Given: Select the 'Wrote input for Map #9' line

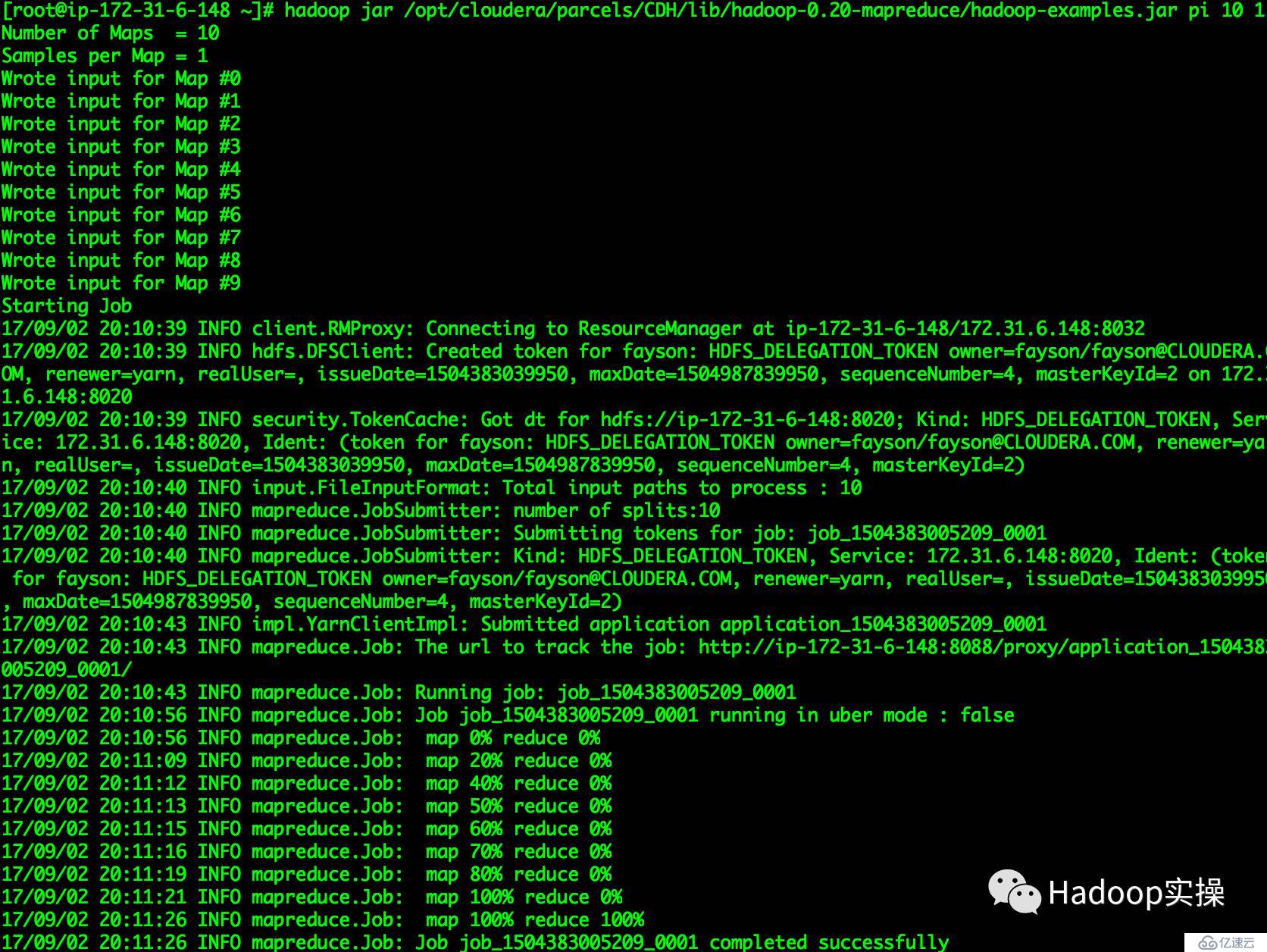Looking at the screenshot, I should click(121, 283).
